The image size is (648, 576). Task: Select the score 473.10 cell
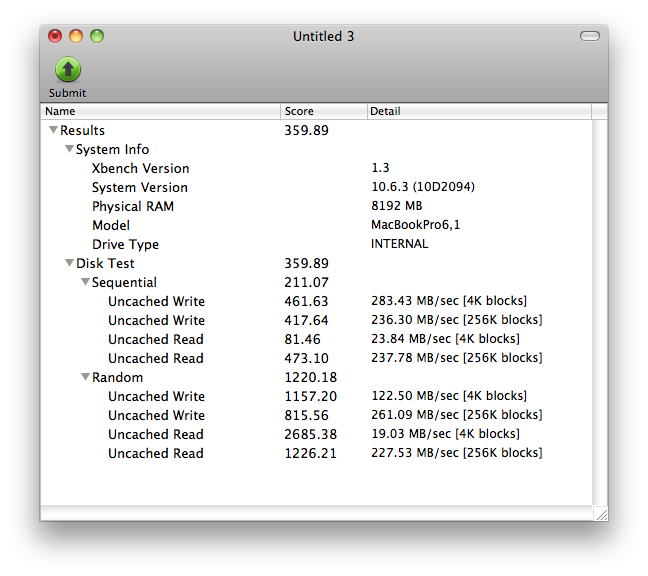coord(306,358)
